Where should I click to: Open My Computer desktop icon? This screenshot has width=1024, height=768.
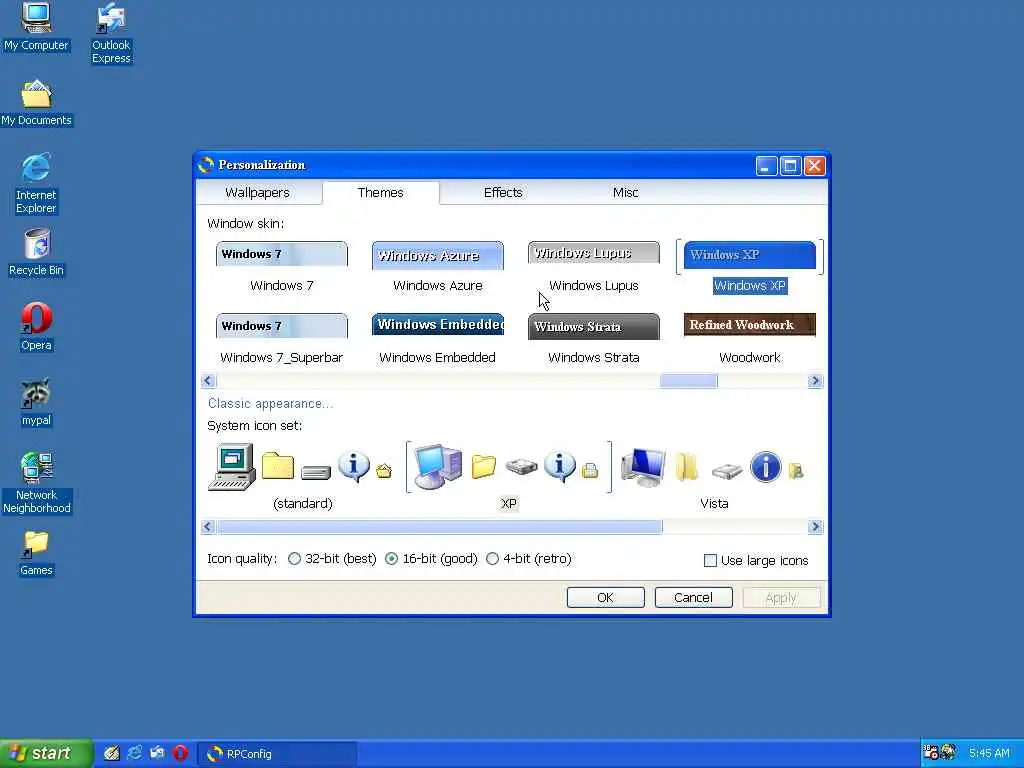(36, 26)
